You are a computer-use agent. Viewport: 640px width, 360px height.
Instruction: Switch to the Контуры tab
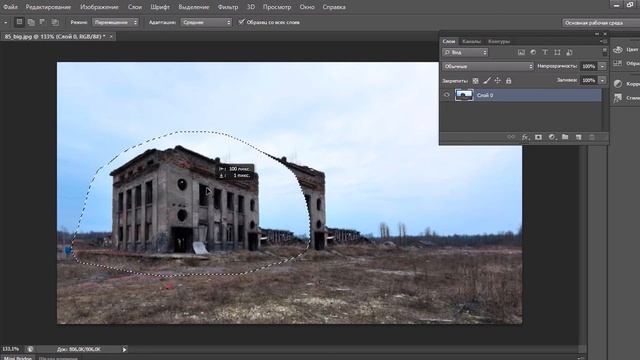tap(499, 41)
